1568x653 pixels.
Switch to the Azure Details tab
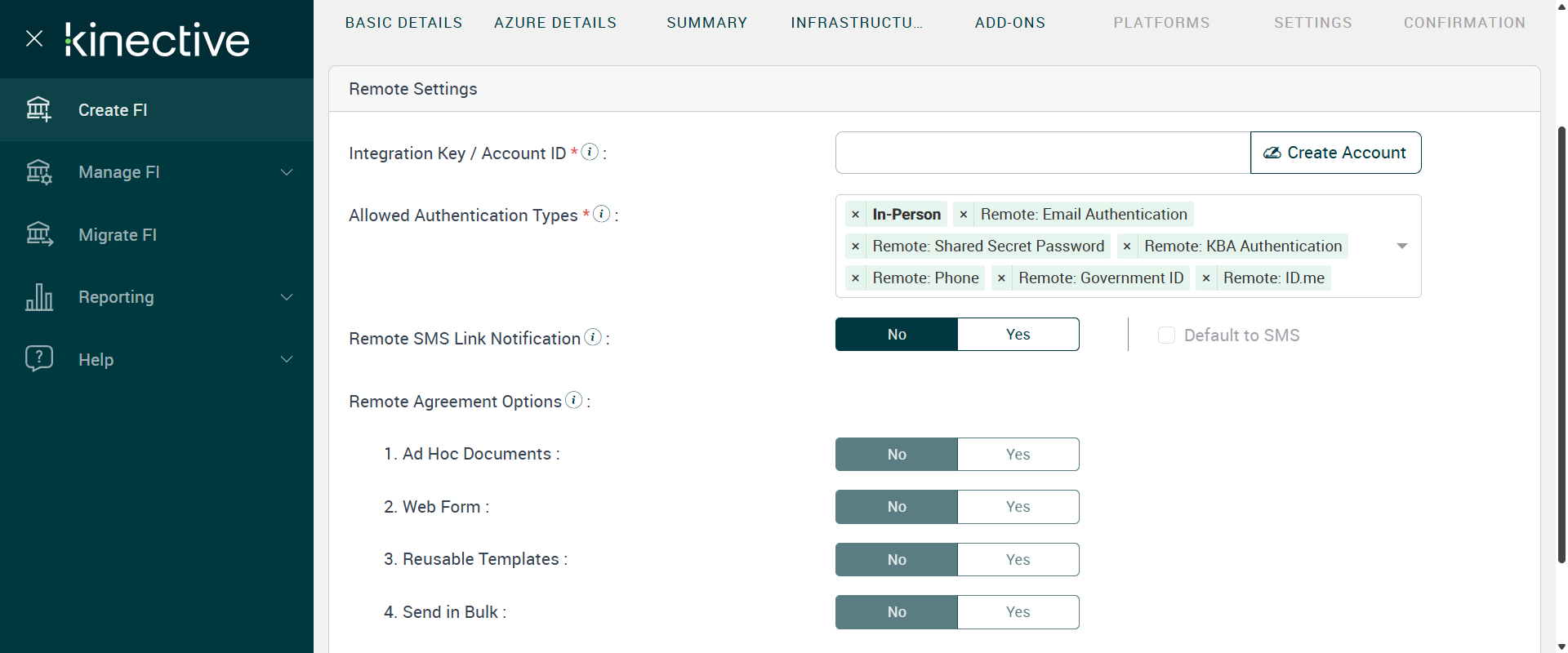tap(555, 23)
